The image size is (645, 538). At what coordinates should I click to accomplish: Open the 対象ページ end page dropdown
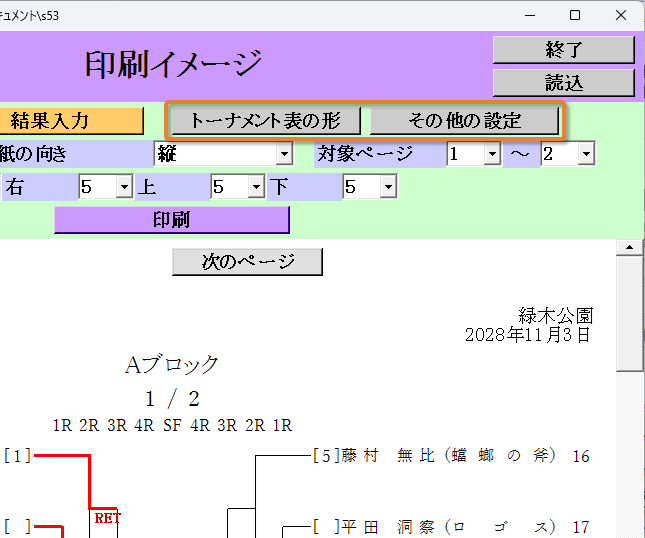tap(586, 154)
